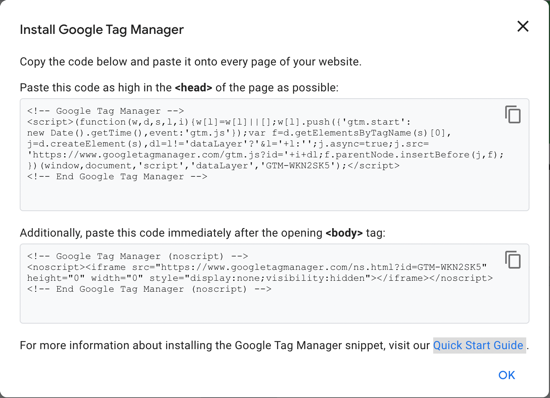This screenshot has height=398, width=550.
Task: Click the 'Google Tag Manager (noscript)' opening comment
Action: click(138, 256)
